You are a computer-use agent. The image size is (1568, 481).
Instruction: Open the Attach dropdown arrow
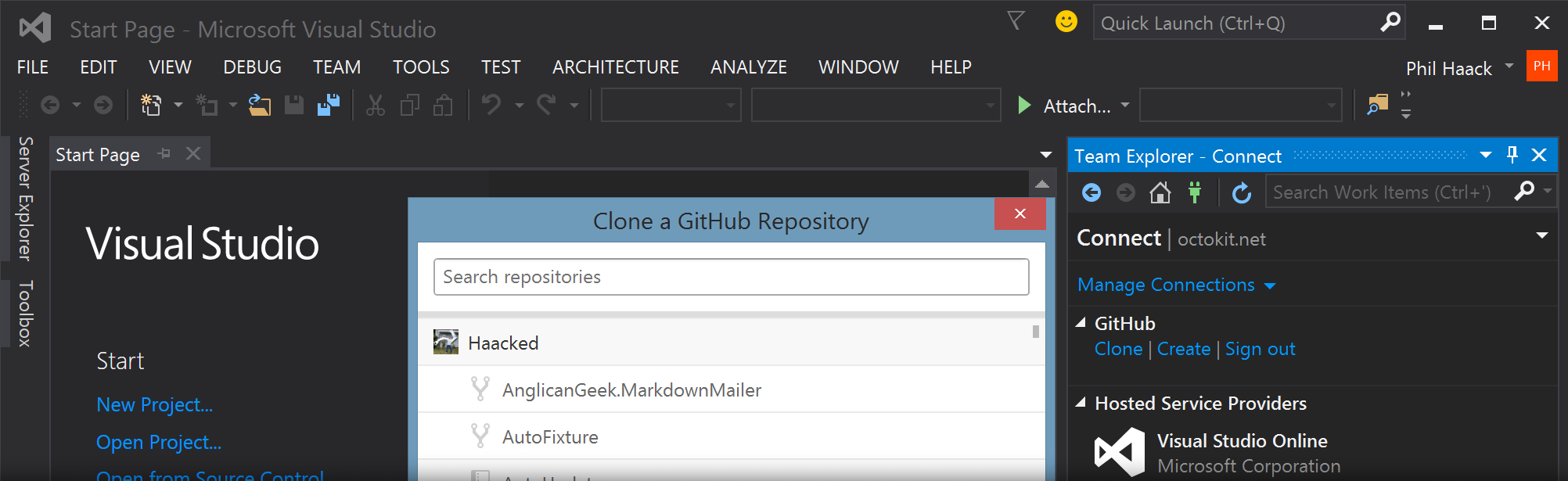pos(1125,105)
